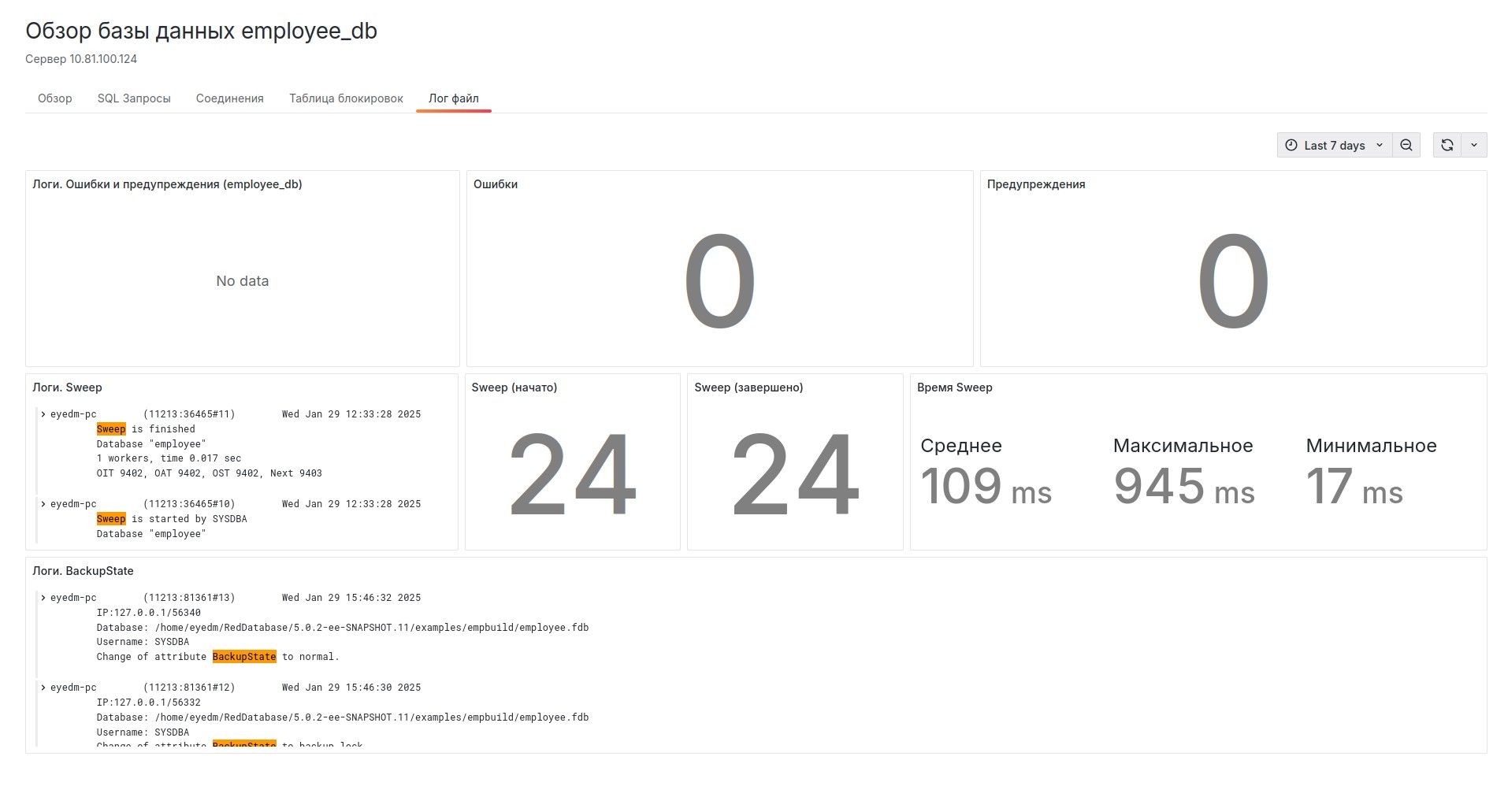
Task: Click the Время Sweep panel title
Action: coord(954,387)
